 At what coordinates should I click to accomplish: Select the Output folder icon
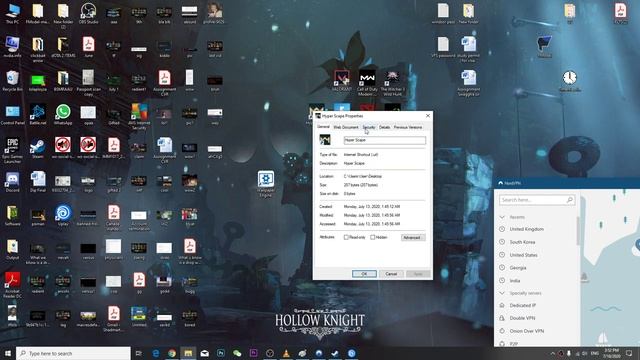pyautogui.click(x=12, y=249)
